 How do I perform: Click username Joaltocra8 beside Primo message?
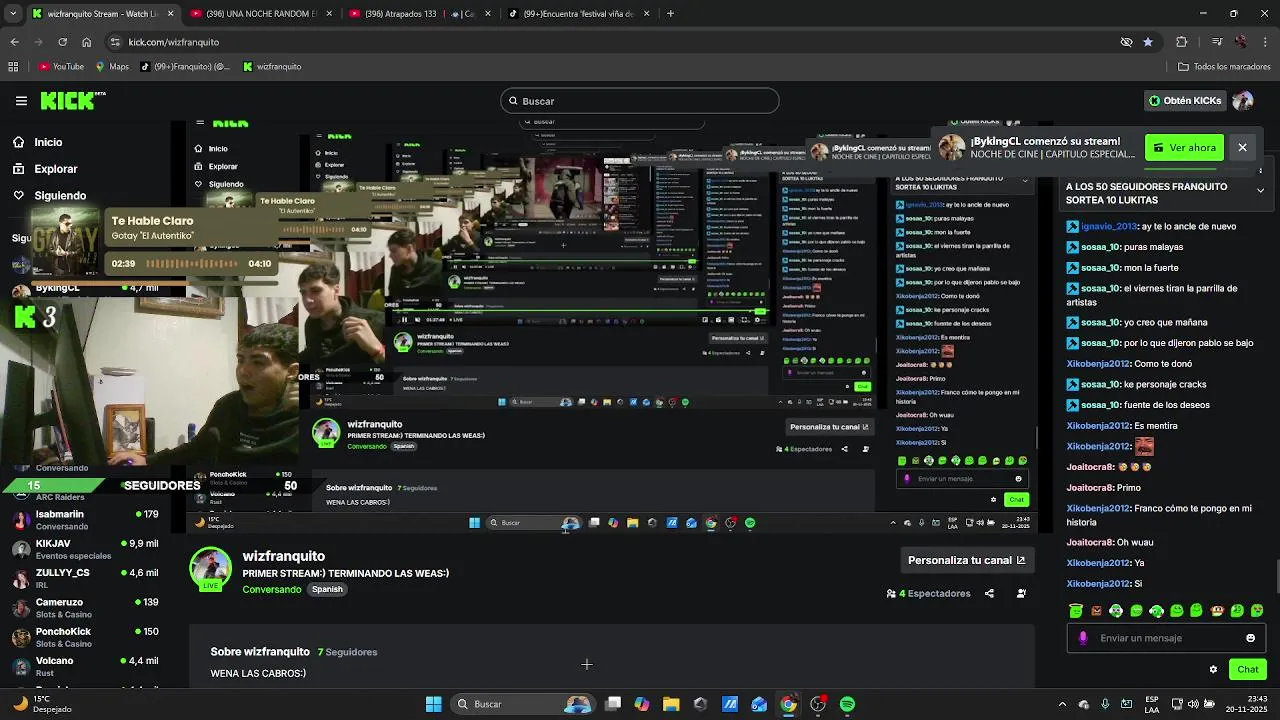[x=1090, y=488]
